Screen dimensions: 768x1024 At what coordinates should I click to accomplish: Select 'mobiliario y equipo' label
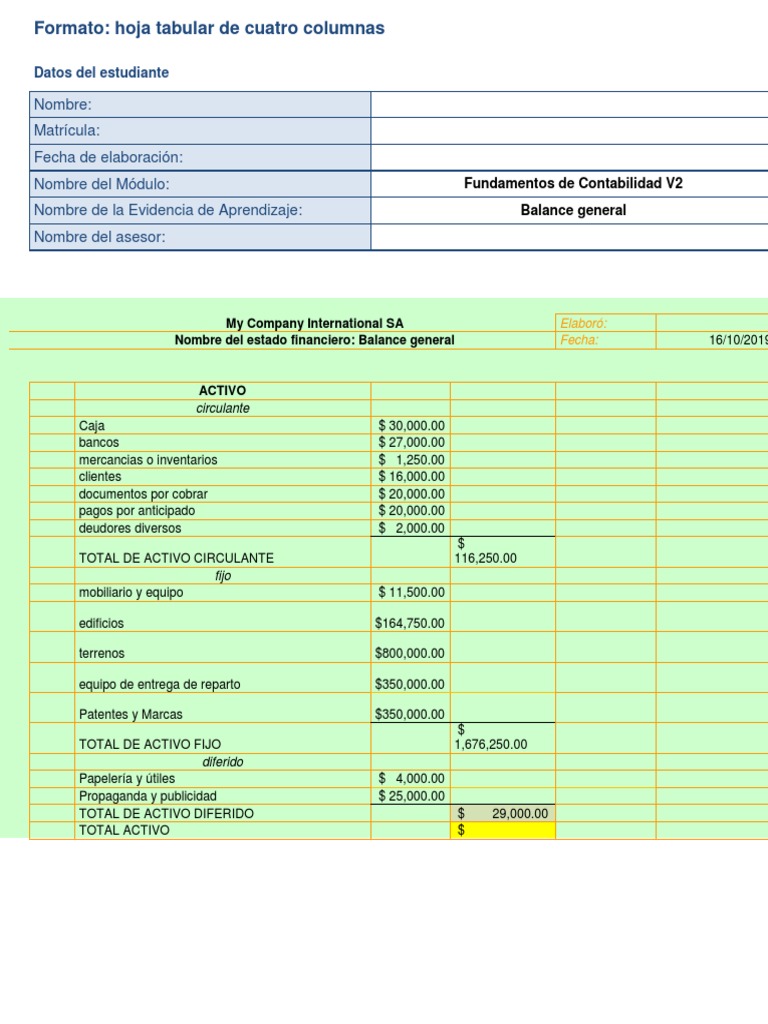pos(223,592)
